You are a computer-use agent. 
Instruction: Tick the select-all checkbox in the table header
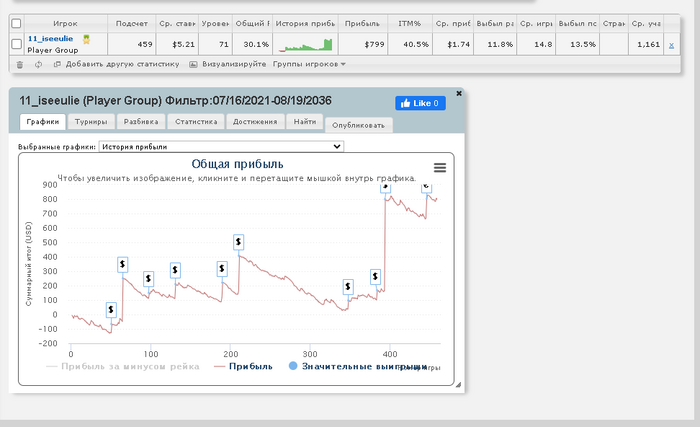point(16,23)
